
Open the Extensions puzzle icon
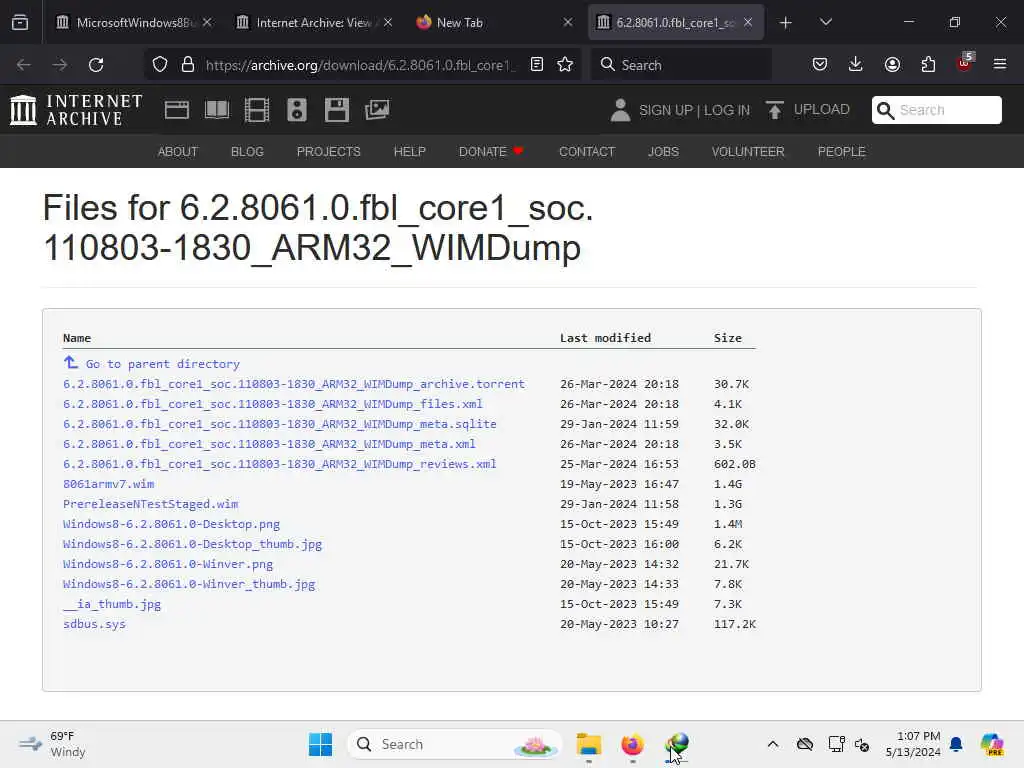click(x=928, y=65)
